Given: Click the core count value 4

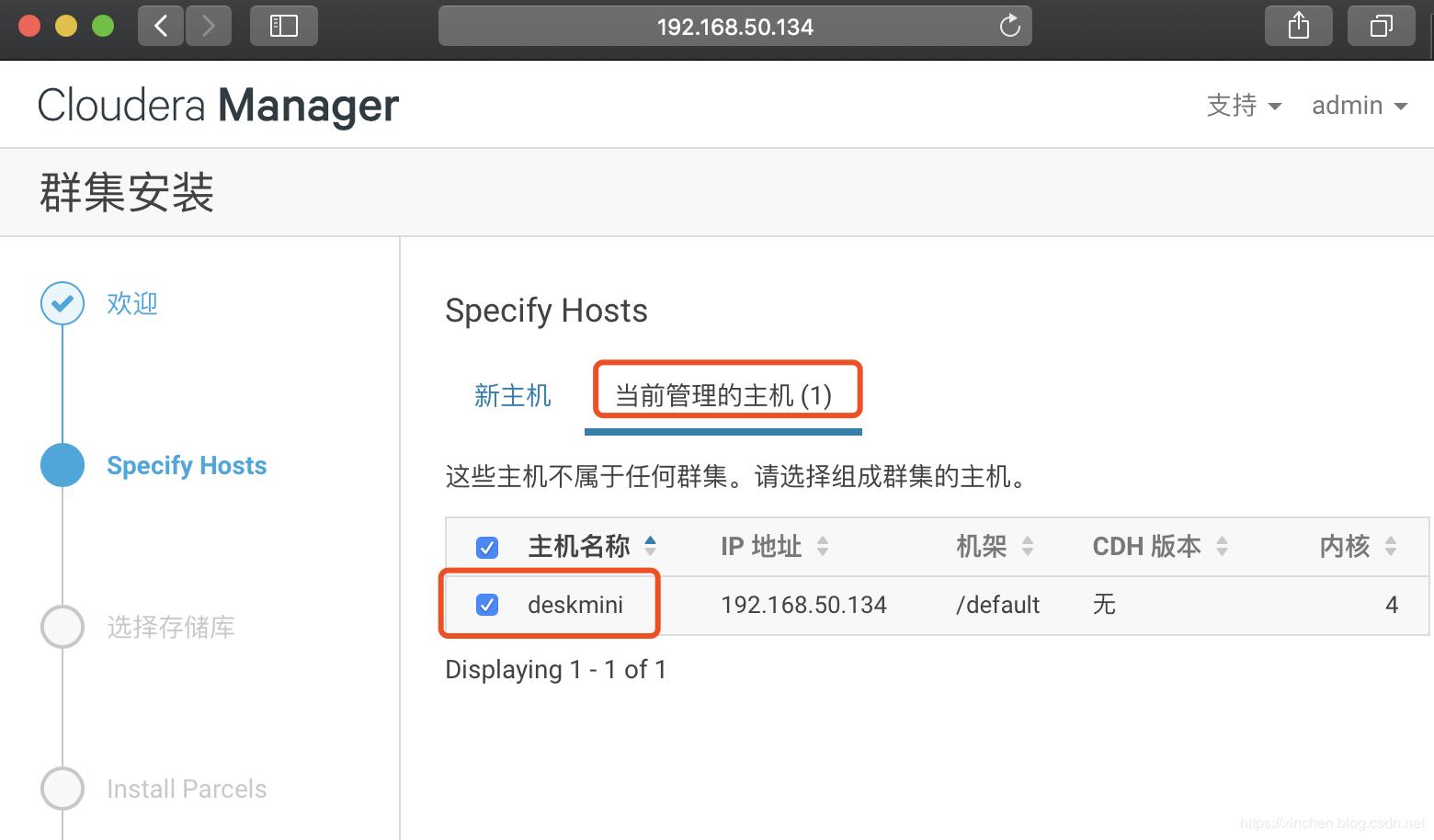Looking at the screenshot, I should point(1392,605).
